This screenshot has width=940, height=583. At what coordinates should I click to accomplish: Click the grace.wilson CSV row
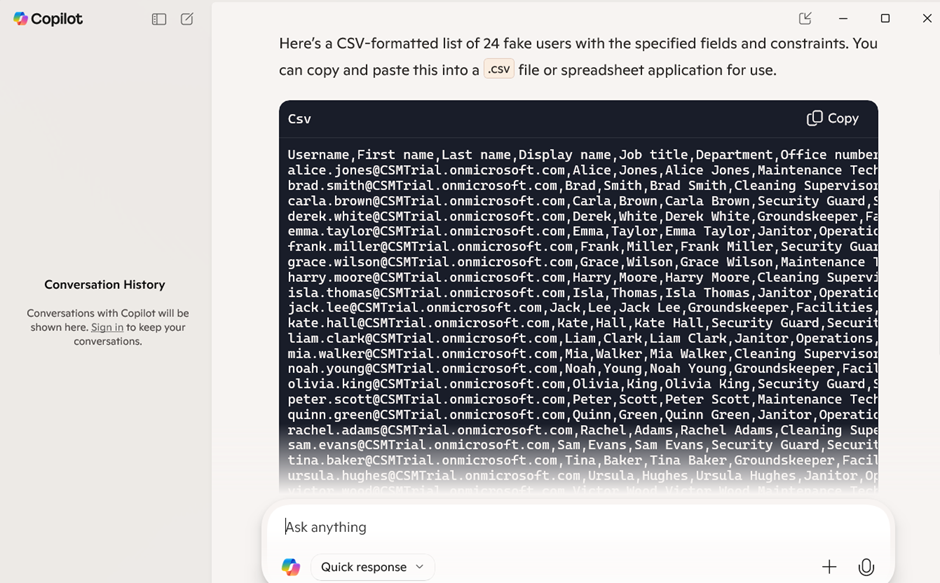[x=582, y=262]
